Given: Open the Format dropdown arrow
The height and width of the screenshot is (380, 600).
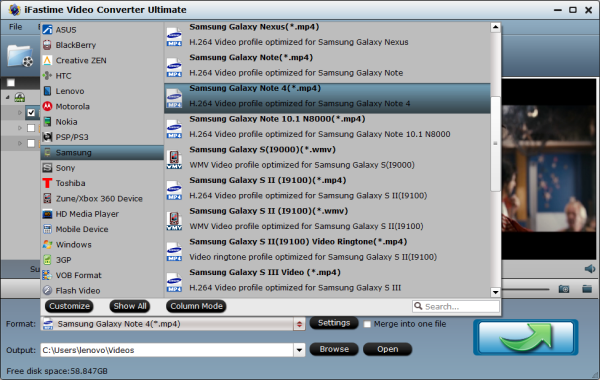Looking at the screenshot, I should pyautogui.click(x=299, y=324).
